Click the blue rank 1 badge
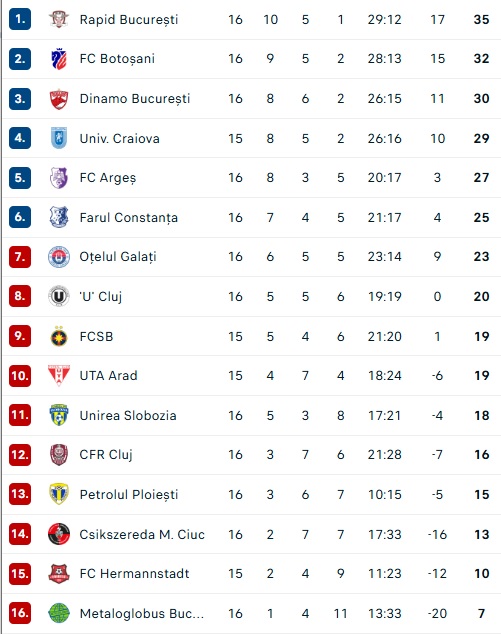 click(x=20, y=19)
